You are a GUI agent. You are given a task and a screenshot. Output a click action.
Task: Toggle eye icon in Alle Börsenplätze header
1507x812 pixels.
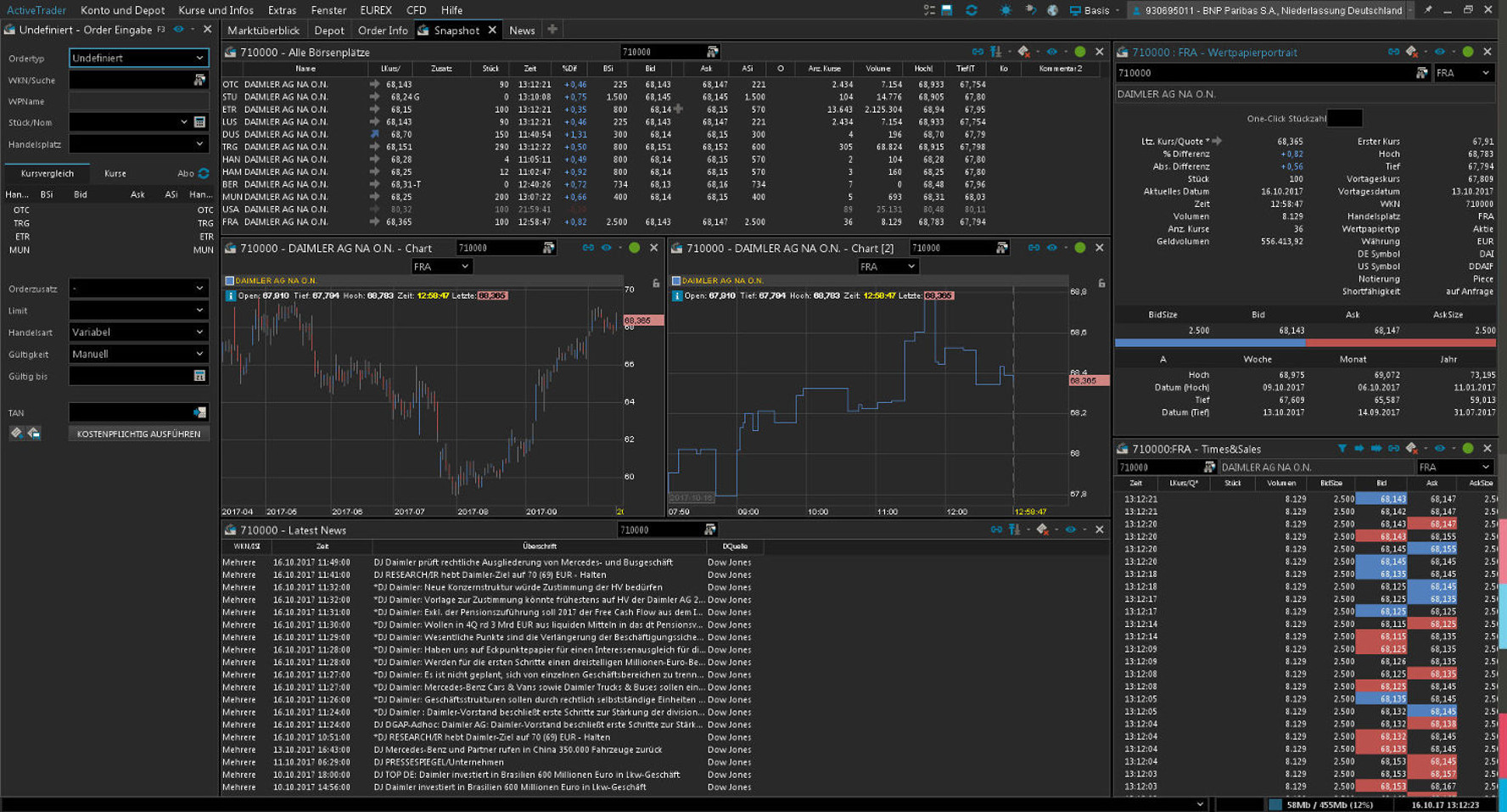click(1052, 52)
